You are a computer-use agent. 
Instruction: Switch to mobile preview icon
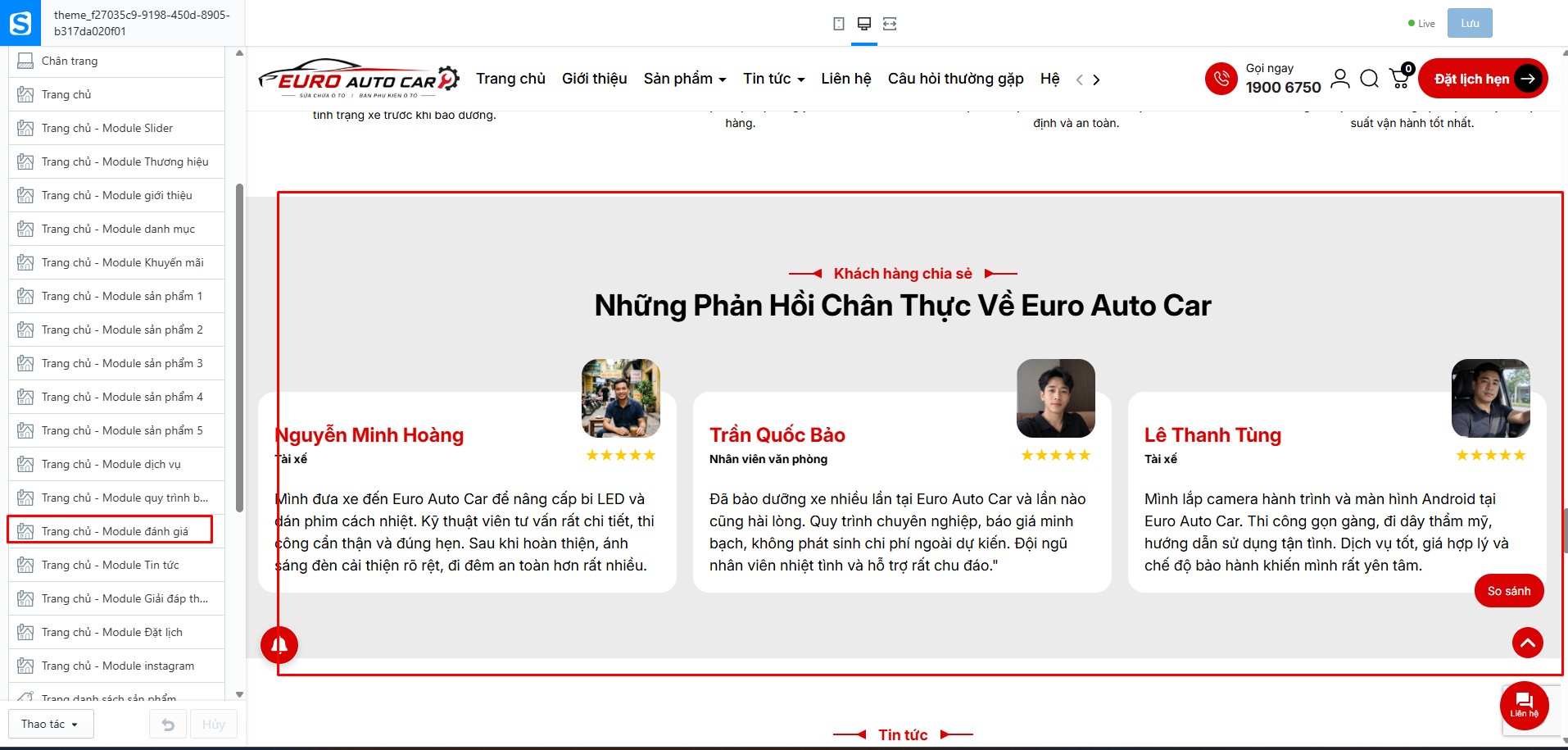pyautogui.click(x=838, y=24)
